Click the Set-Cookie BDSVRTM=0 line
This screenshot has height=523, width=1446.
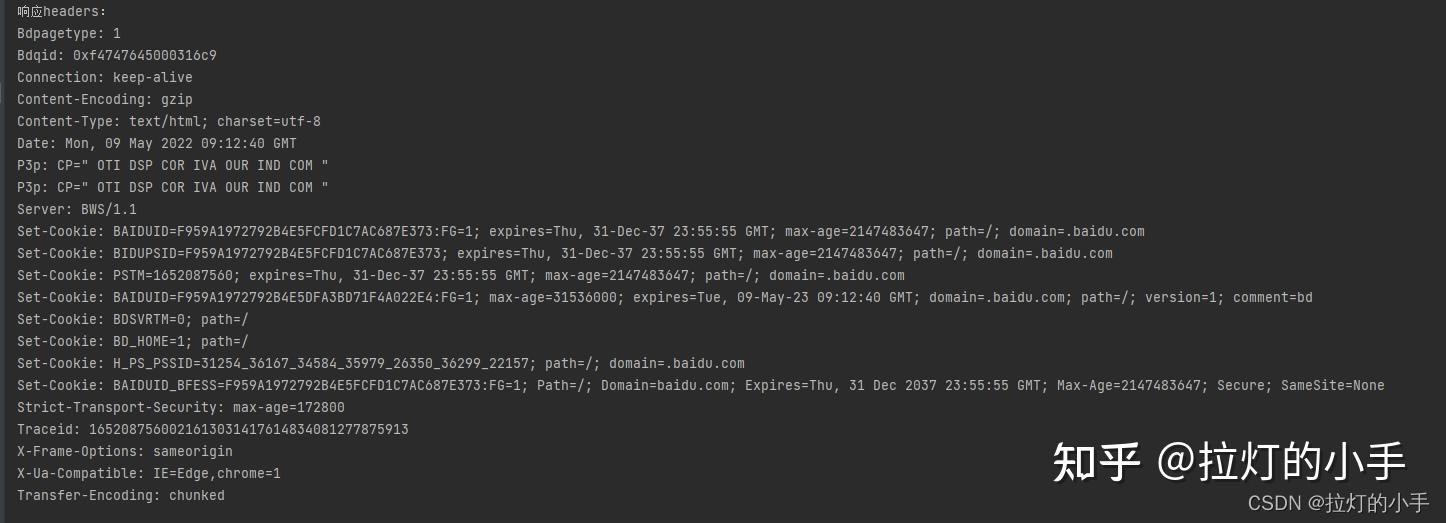click(x=133, y=320)
